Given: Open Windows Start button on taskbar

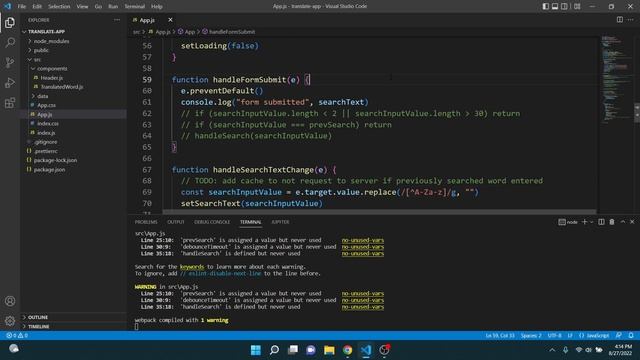Looking at the screenshot, I should tap(256, 350).
